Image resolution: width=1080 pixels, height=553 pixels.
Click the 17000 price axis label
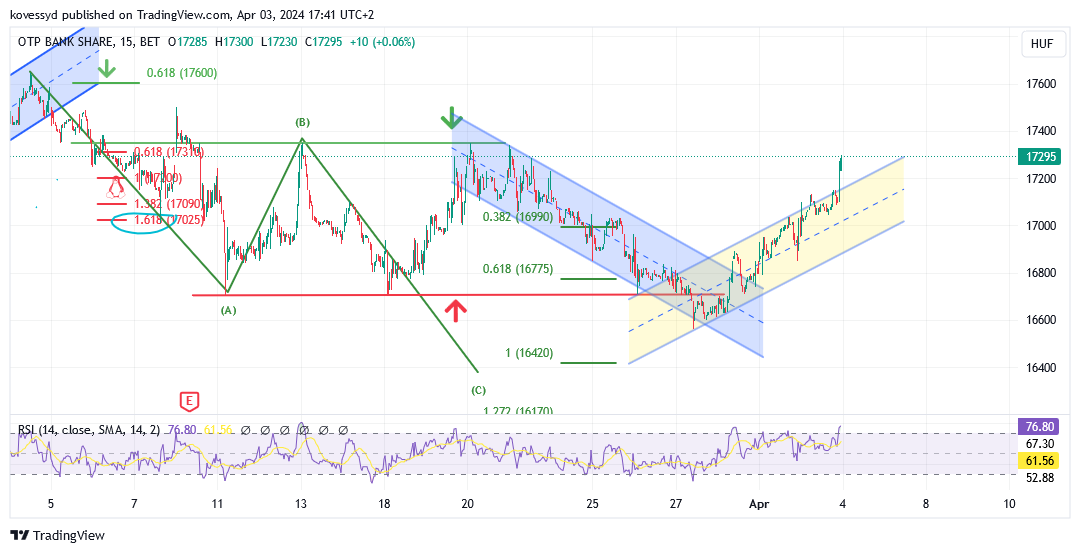click(1041, 226)
